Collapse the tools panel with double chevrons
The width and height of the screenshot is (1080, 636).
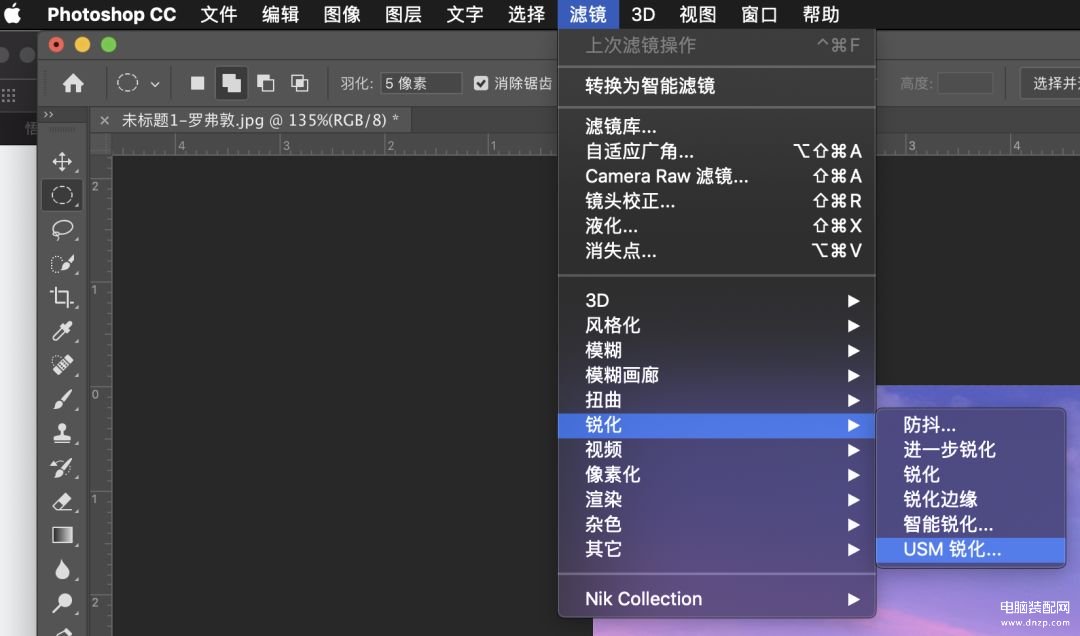(x=48, y=114)
